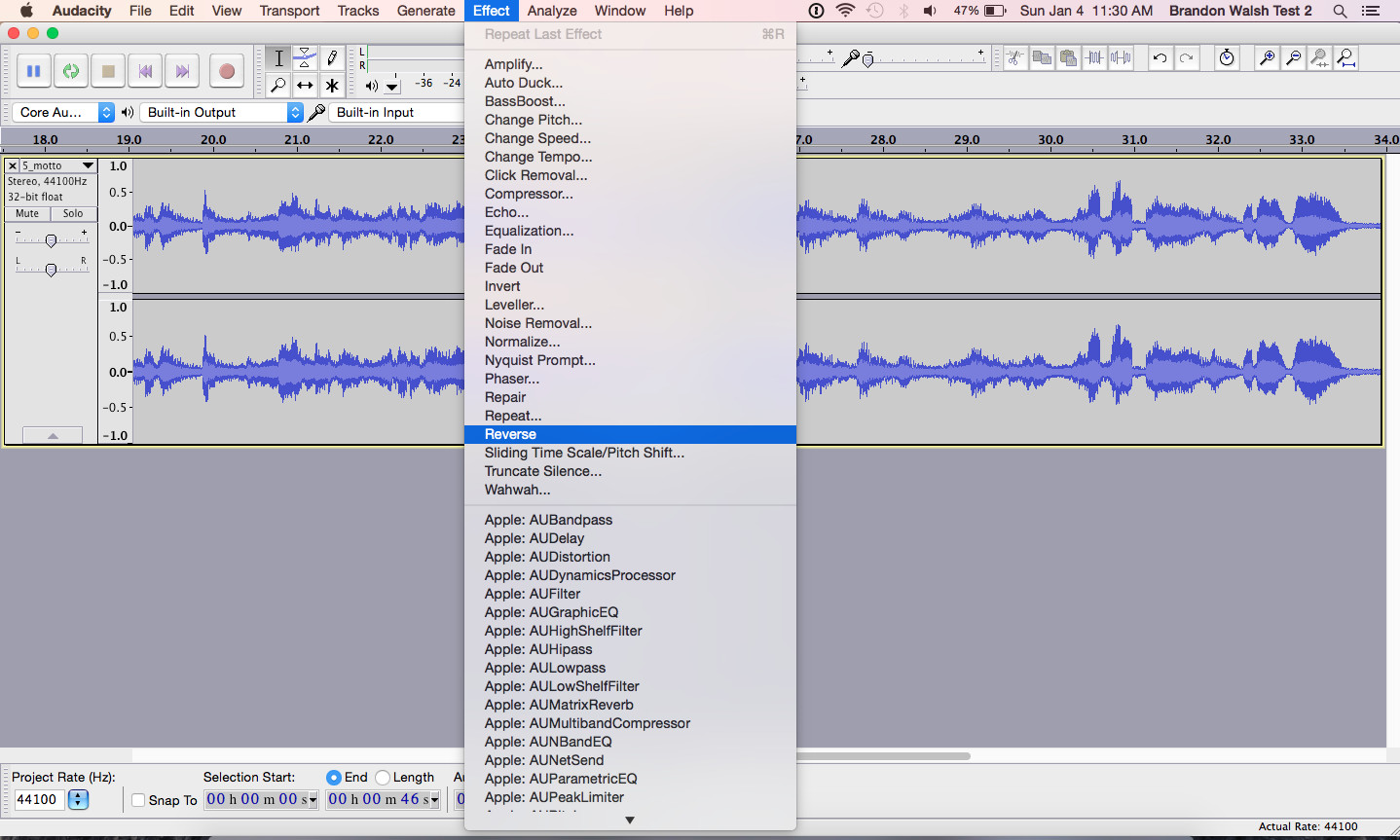Adjust the track gain slider
1400x840 pixels.
click(51, 240)
